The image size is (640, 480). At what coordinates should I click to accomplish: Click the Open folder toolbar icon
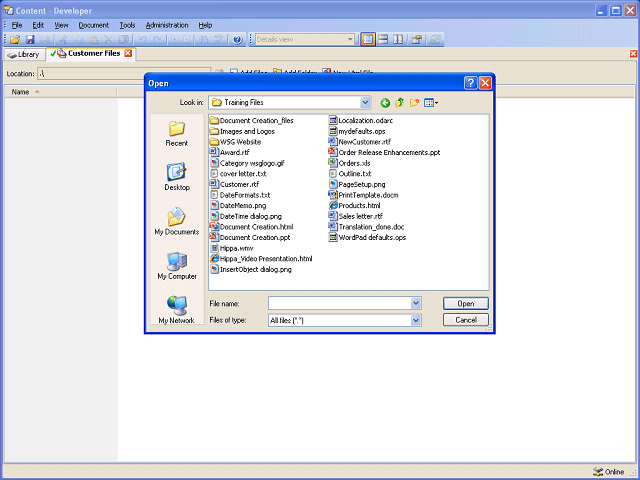15,40
